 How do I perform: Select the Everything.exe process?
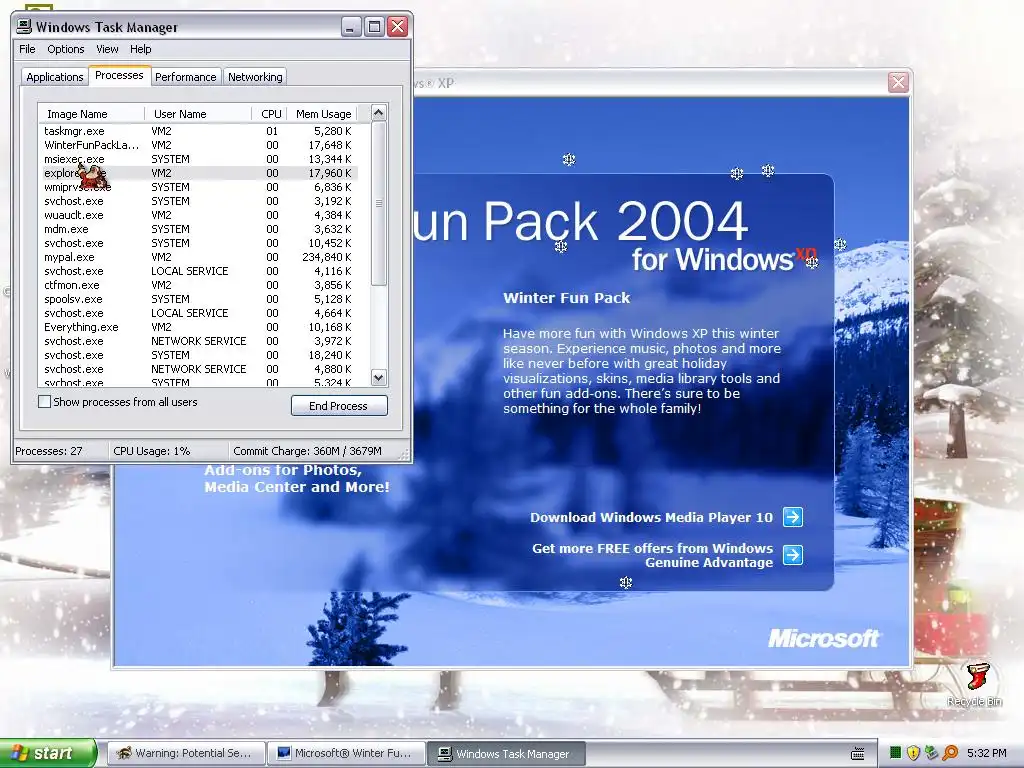pyautogui.click(x=199, y=327)
